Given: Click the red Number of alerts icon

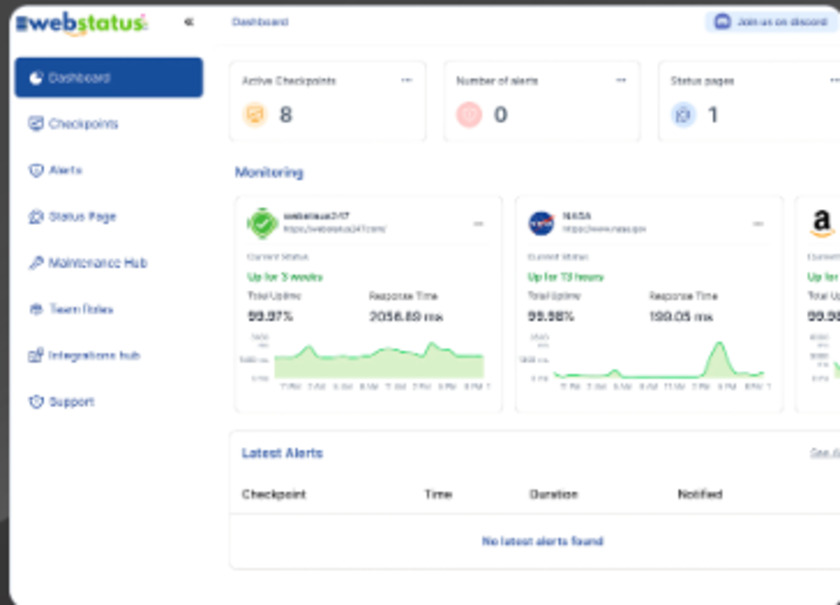Looking at the screenshot, I should (469, 115).
